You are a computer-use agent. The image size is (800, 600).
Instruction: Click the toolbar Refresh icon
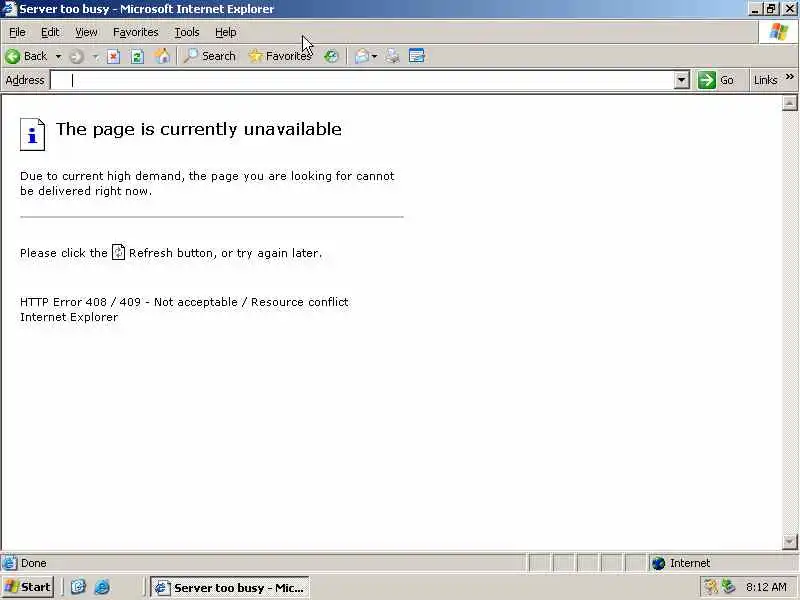point(137,56)
